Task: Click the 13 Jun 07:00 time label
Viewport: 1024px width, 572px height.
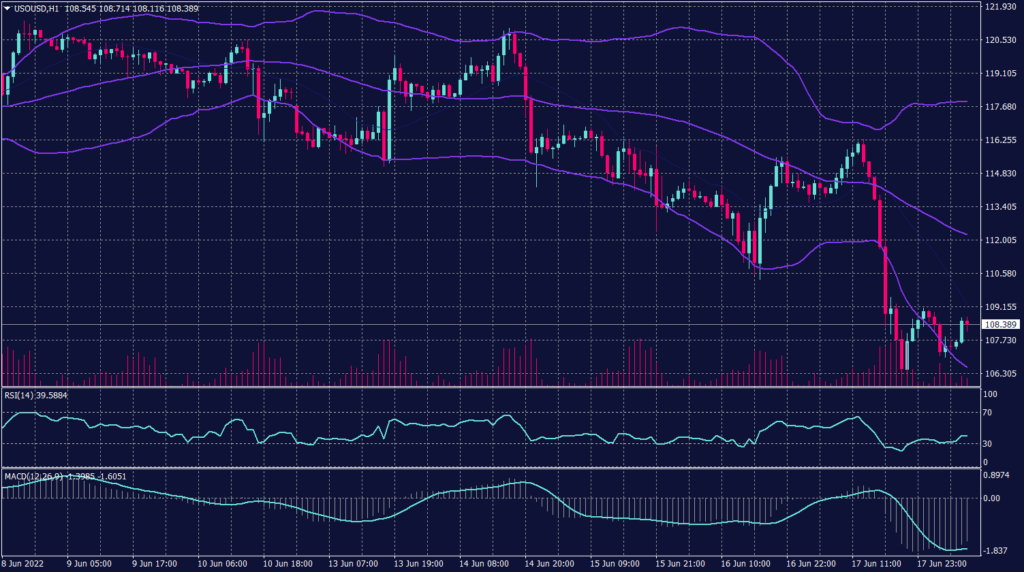Action: click(352, 563)
